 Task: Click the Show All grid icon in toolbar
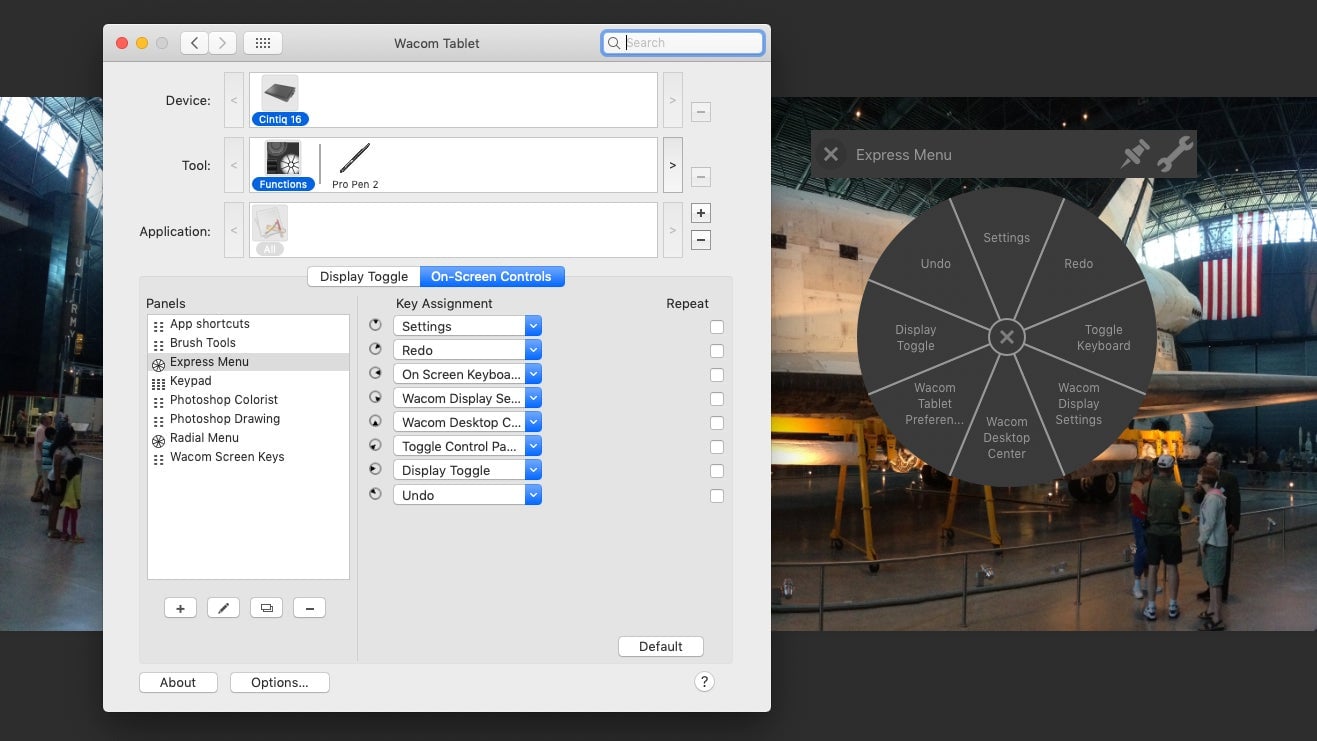263,43
